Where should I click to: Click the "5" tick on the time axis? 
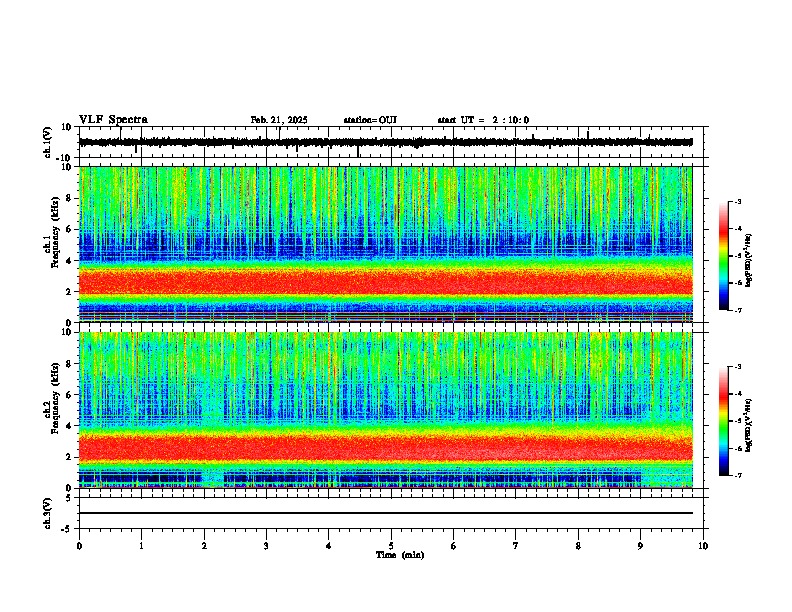[391, 546]
